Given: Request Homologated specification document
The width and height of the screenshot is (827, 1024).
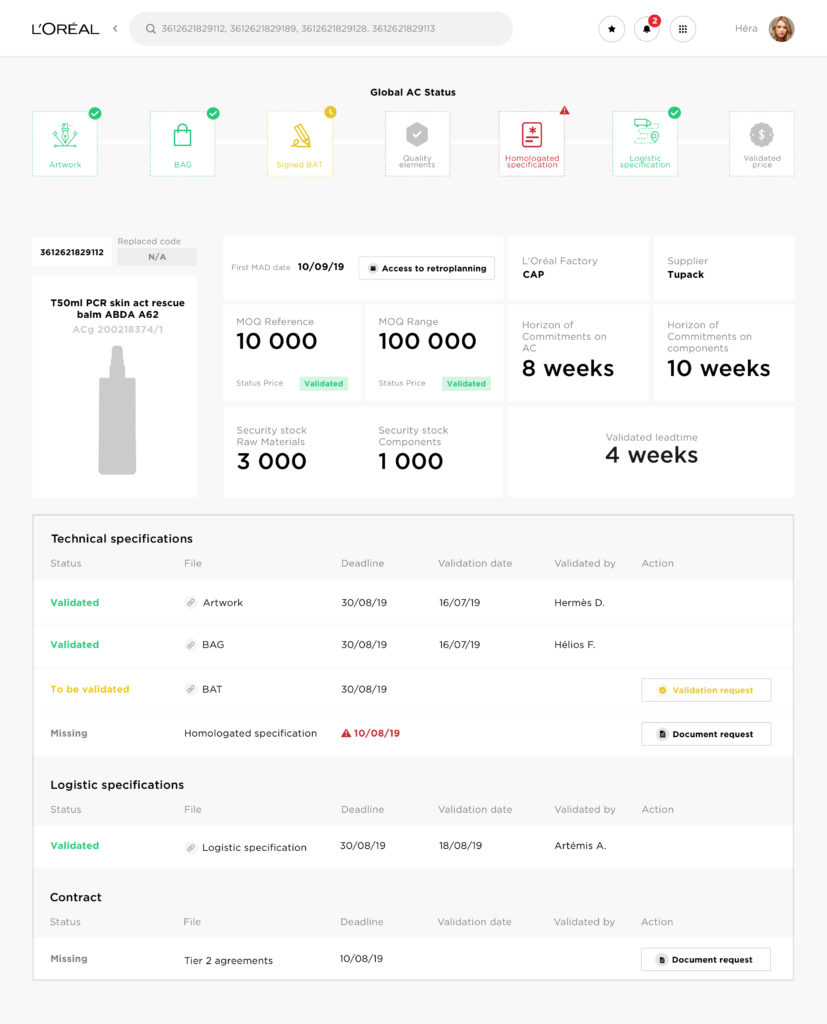Looking at the screenshot, I should (706, 734).
